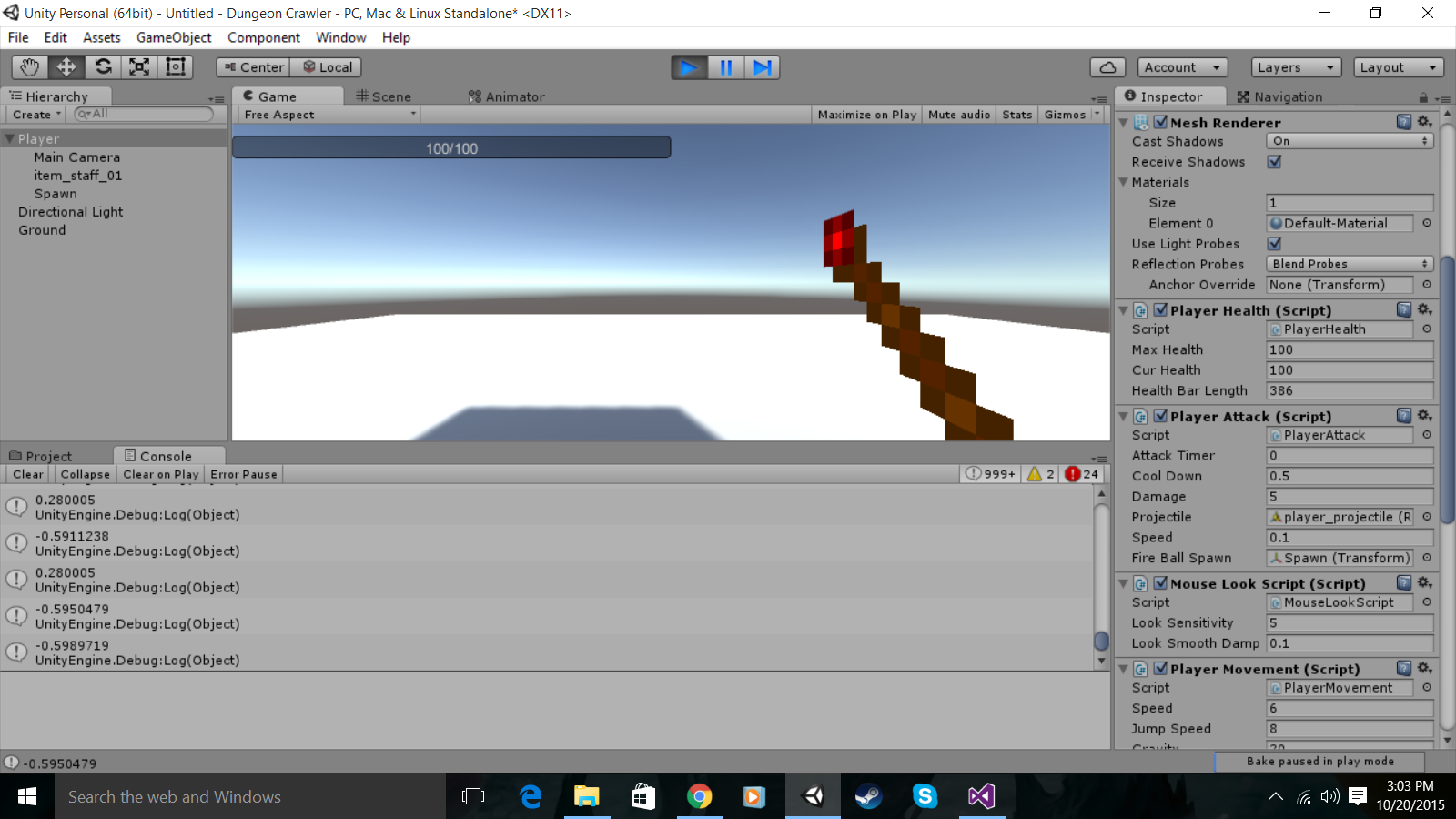Viewport: 1456px width, 819px height.
Task: Toggle the Inspector lock icon
Action: pyautogui.click(x=1423, y=97)
